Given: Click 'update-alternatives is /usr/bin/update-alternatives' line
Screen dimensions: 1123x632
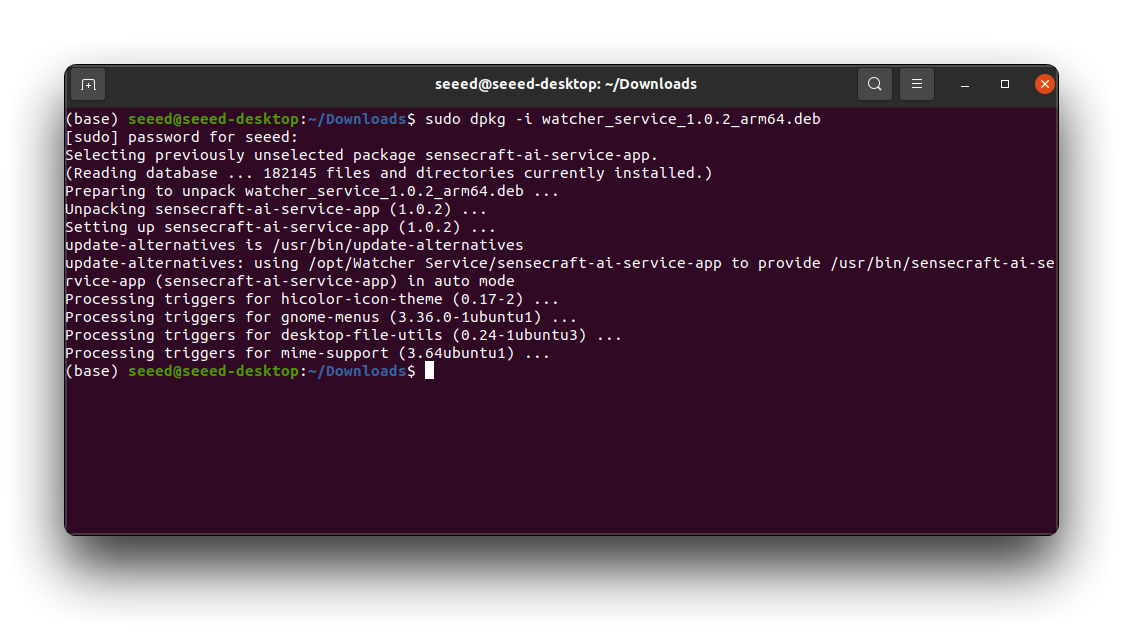Looking at the screenshot, I should point(294,245).
